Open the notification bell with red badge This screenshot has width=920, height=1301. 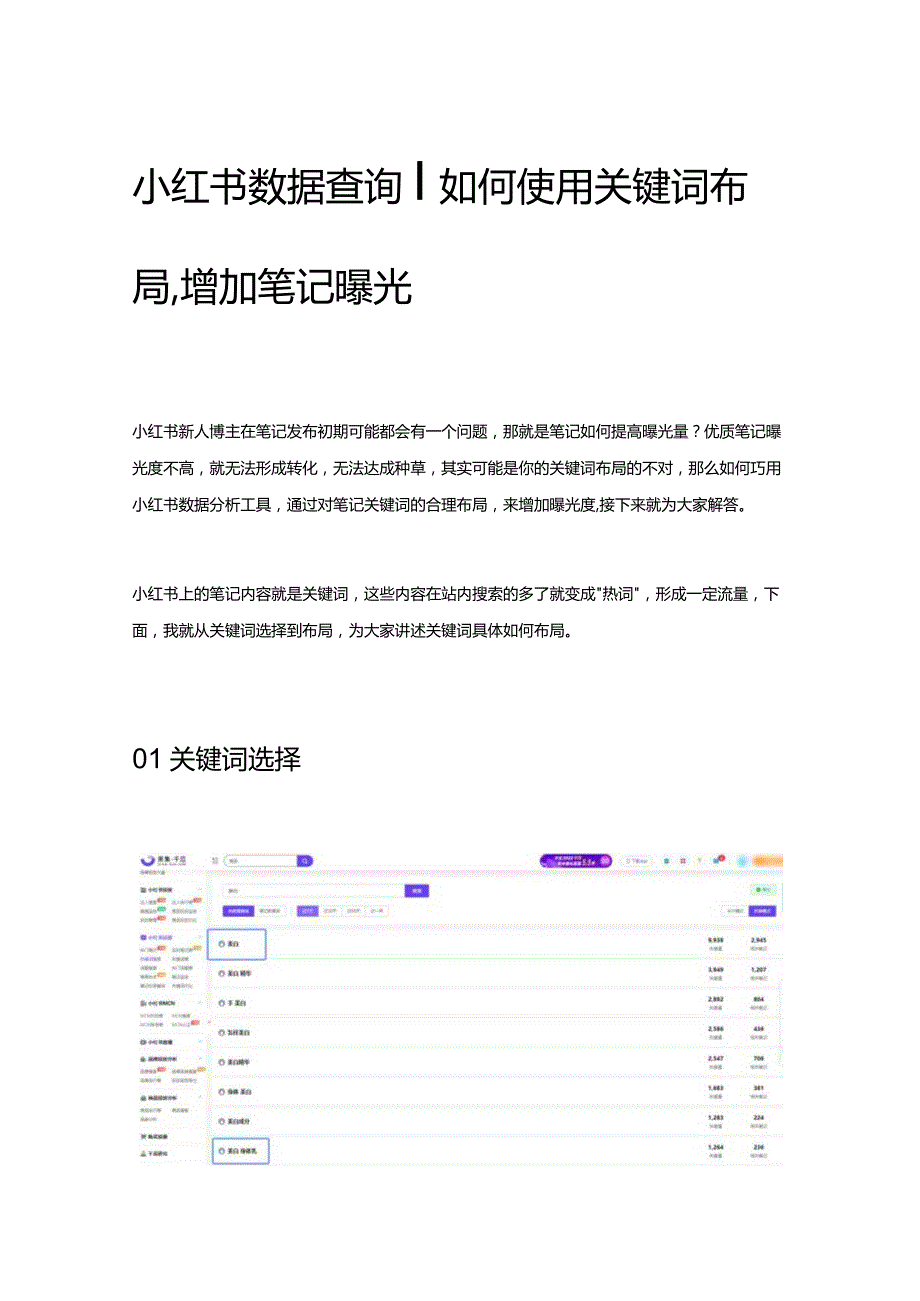(x=716, y=859)
